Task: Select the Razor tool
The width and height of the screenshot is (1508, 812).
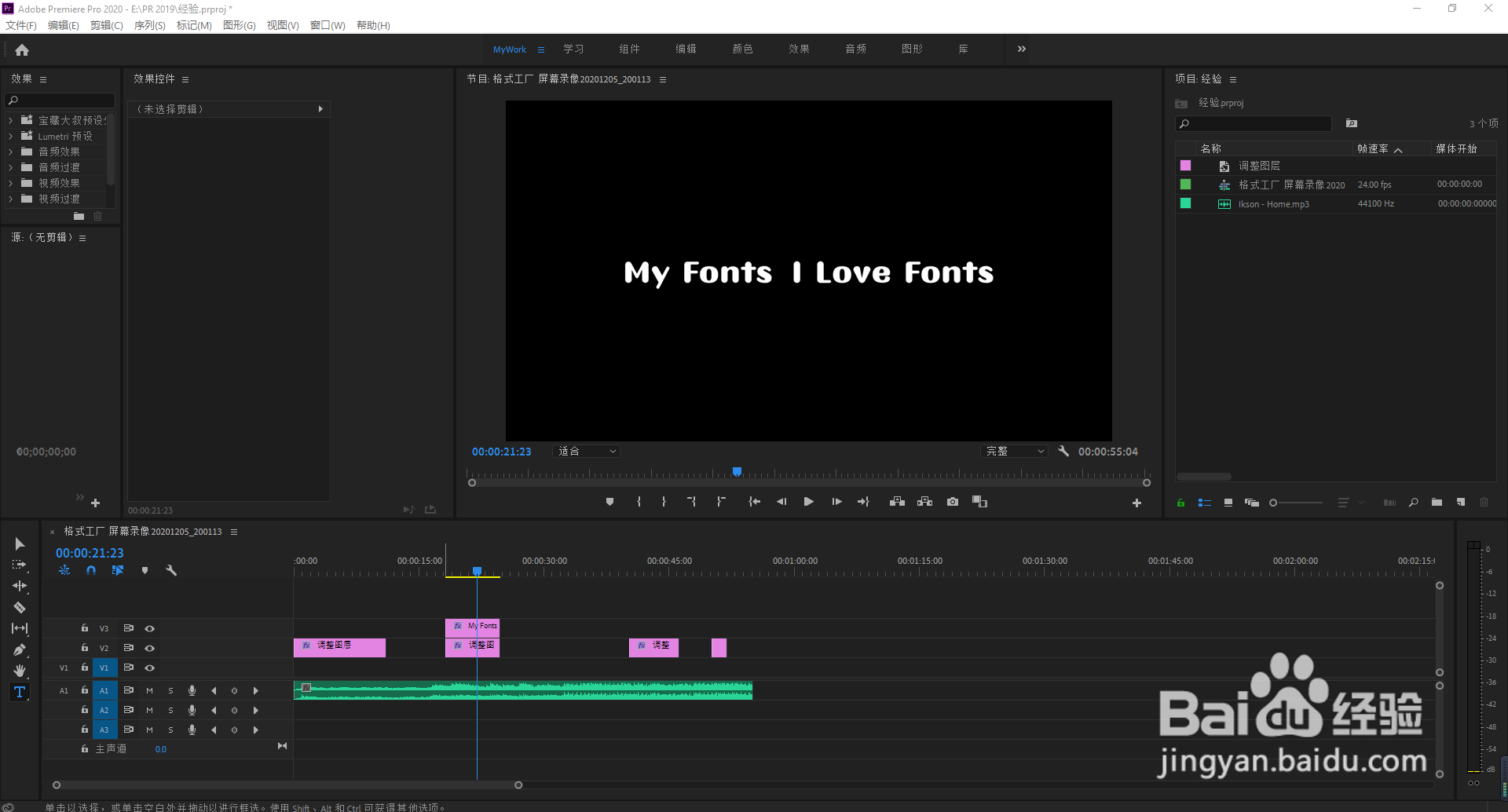Action: point(20,607)
